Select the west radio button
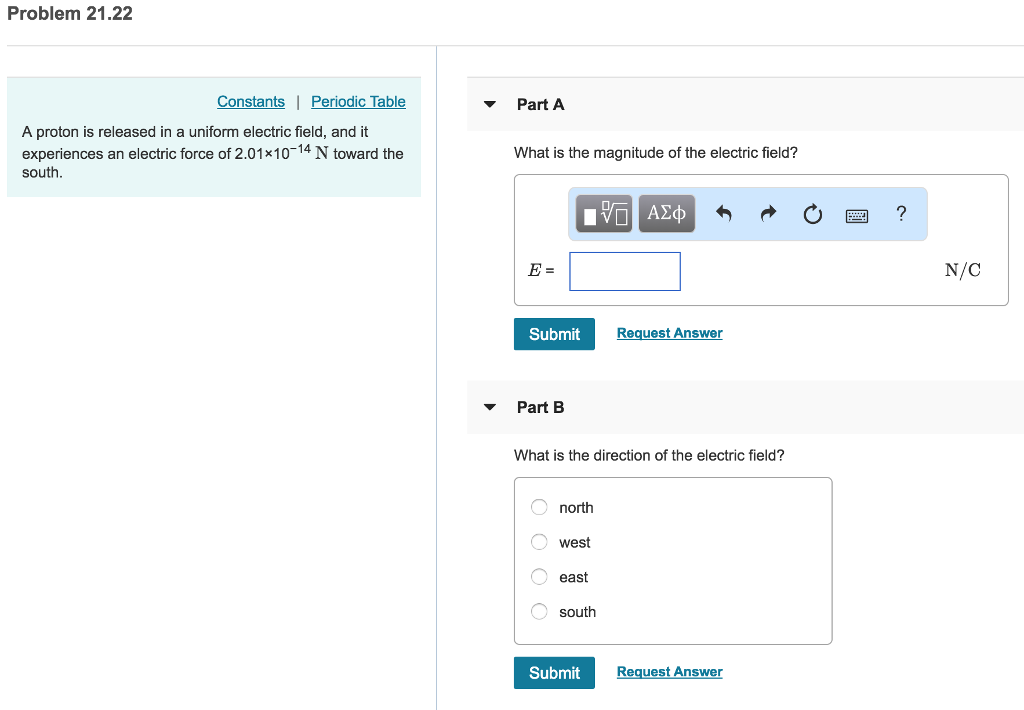The width and height of the screenshot is (1024, 710). coord(538,542)
